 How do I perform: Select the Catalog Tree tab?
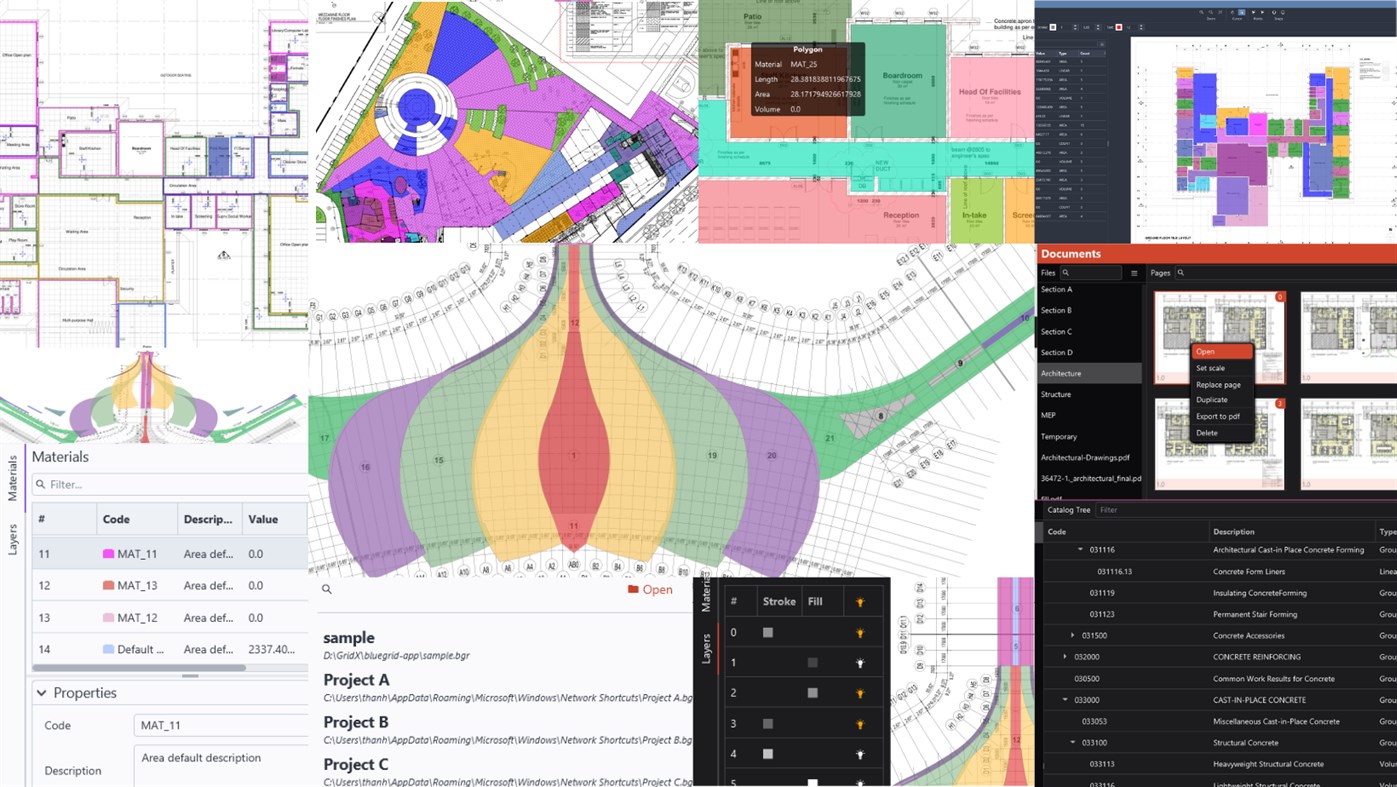click(1068, 510)
